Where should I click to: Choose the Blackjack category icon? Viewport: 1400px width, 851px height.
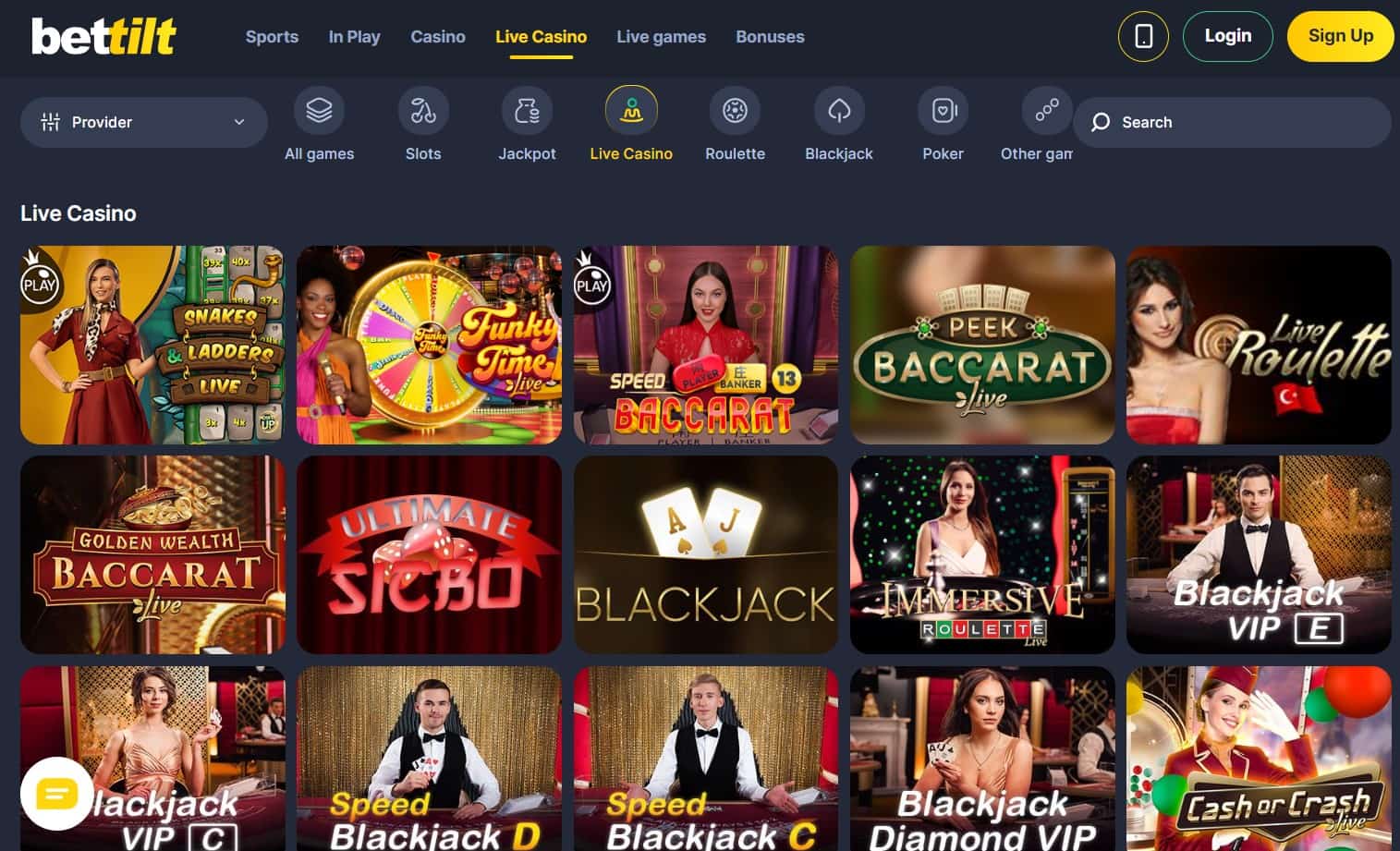pos(839,111)
